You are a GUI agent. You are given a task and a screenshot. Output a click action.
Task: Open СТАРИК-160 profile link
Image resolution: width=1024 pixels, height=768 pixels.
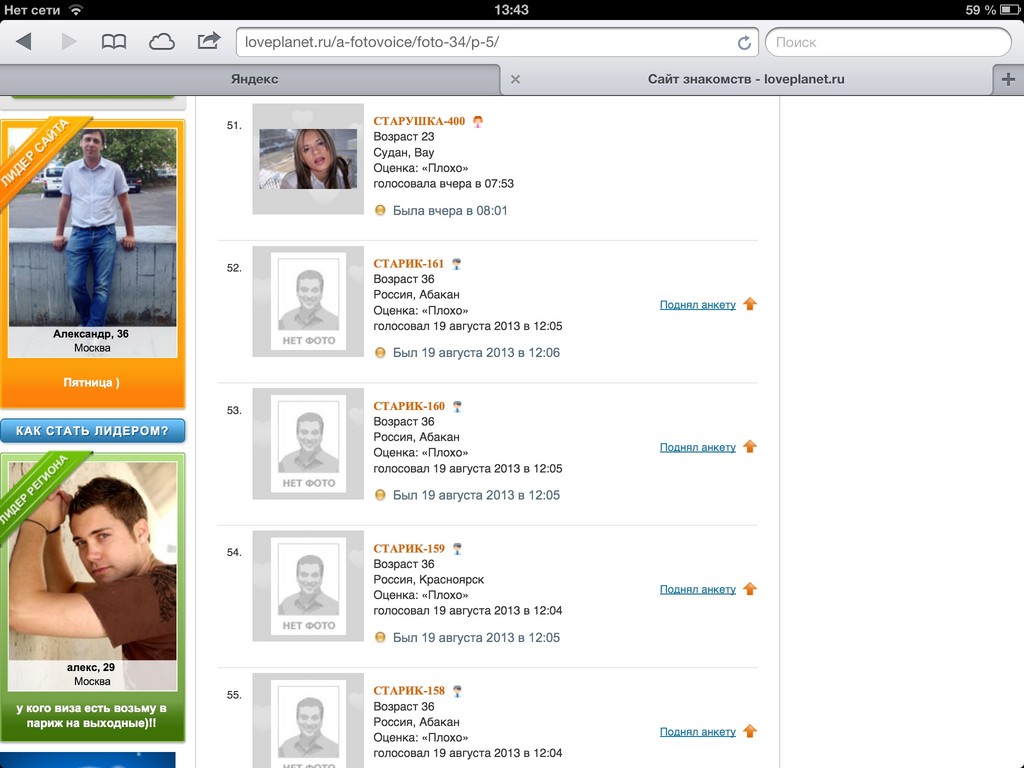(x=409, y=406)
